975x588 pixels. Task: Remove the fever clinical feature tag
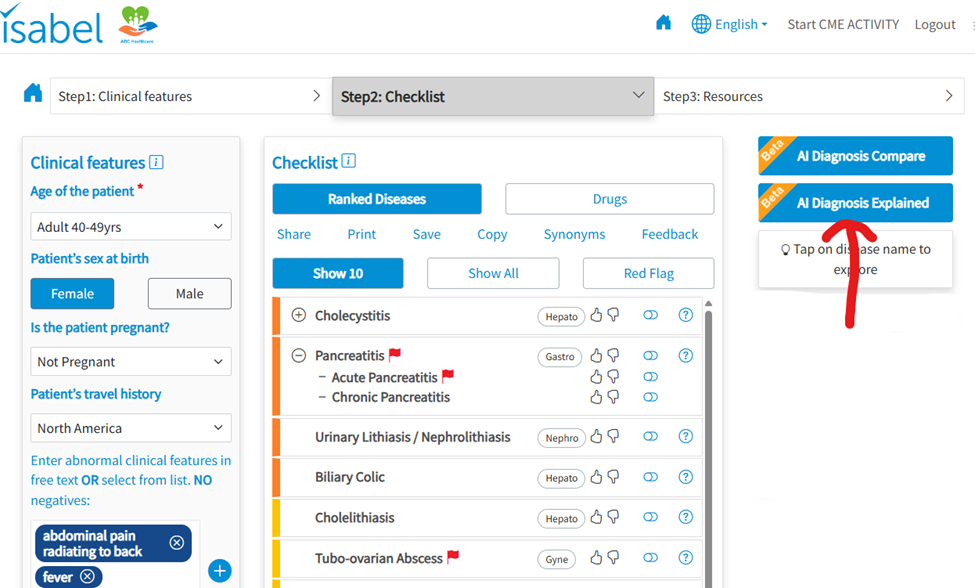88,576
